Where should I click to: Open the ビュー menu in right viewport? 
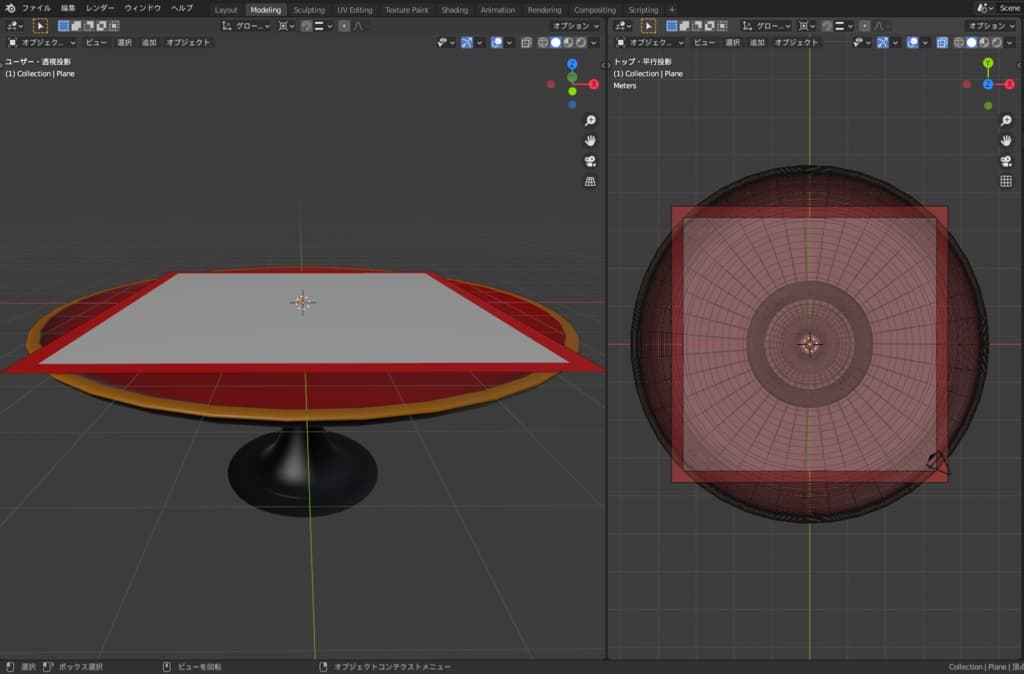click(704, 43)
